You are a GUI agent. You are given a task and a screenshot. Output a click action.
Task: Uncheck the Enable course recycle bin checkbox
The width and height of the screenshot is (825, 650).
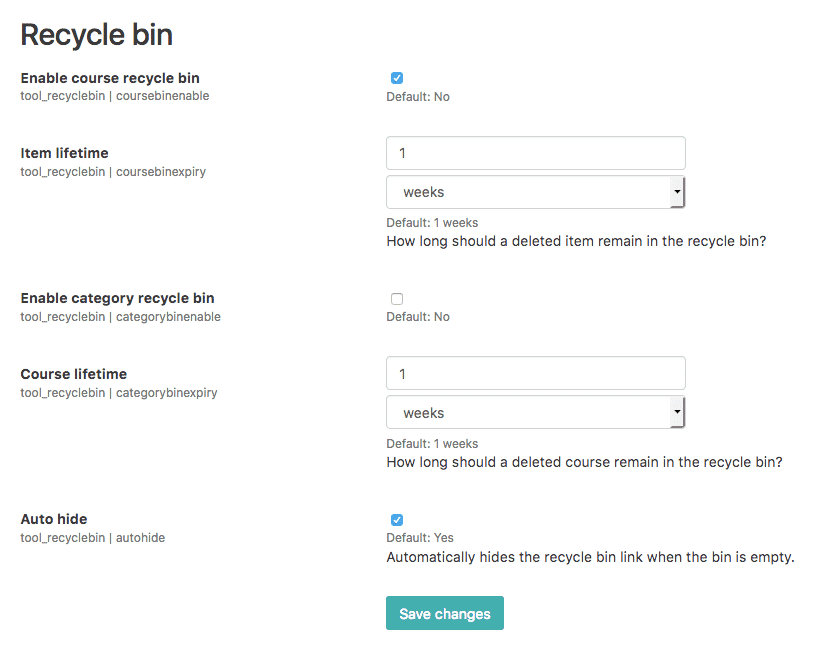[x=397, y=78]
